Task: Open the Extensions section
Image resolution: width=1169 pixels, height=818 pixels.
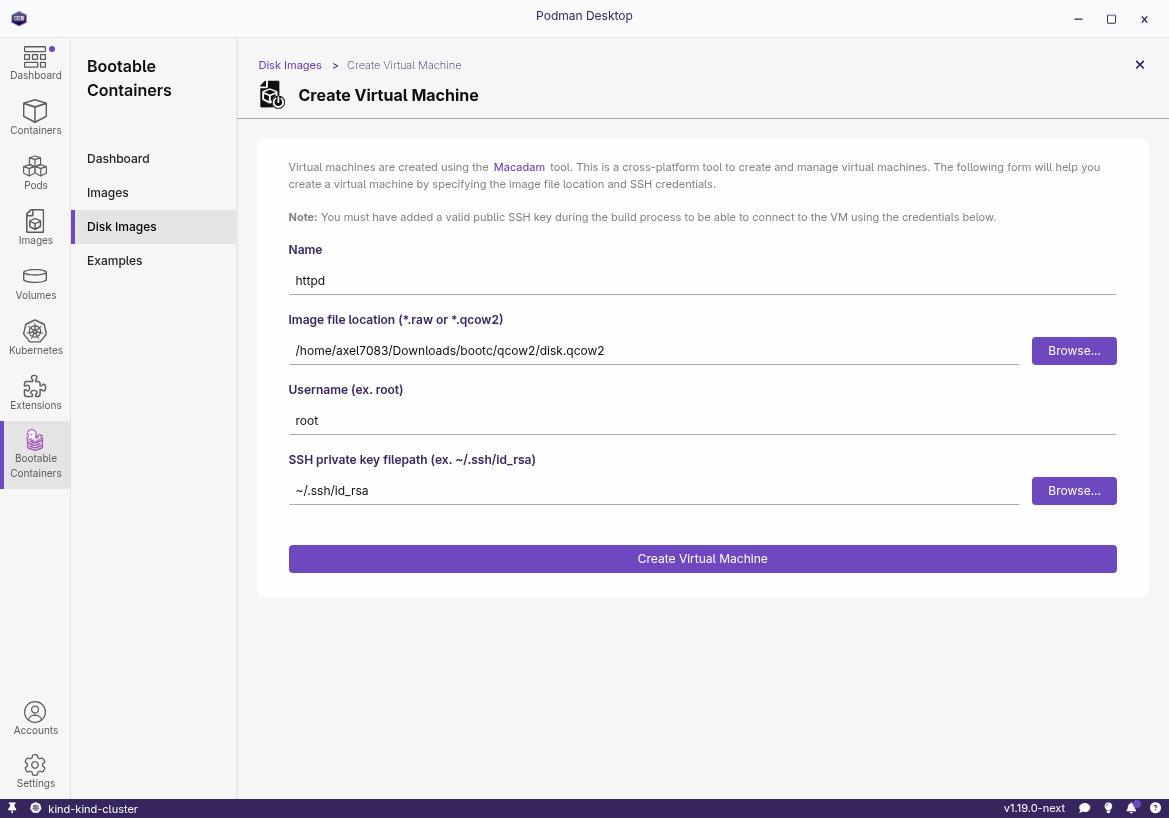Action: pyautogui.click(x=35, y=393)
